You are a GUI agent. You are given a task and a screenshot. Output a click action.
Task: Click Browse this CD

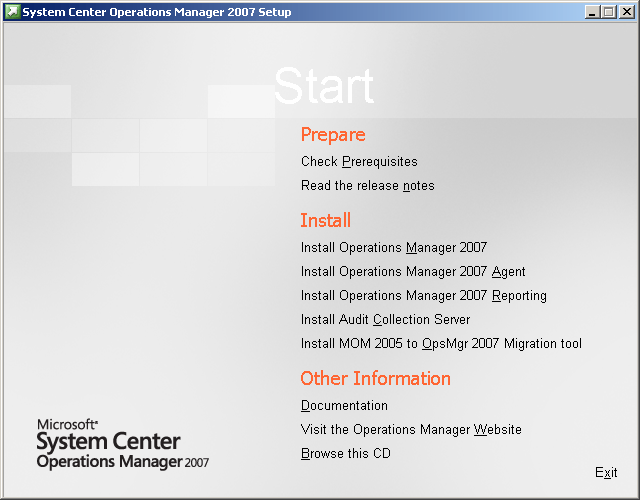(346, 453)
